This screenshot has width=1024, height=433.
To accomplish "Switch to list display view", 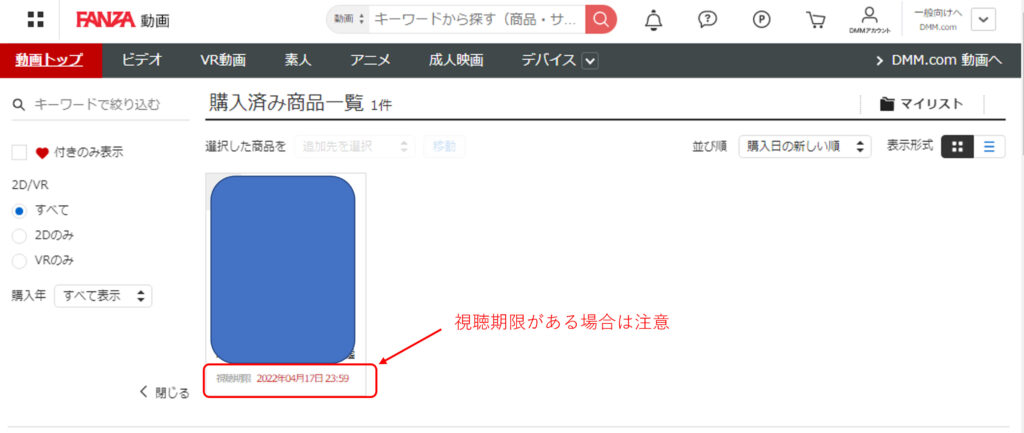I will [x=989, y=146].
